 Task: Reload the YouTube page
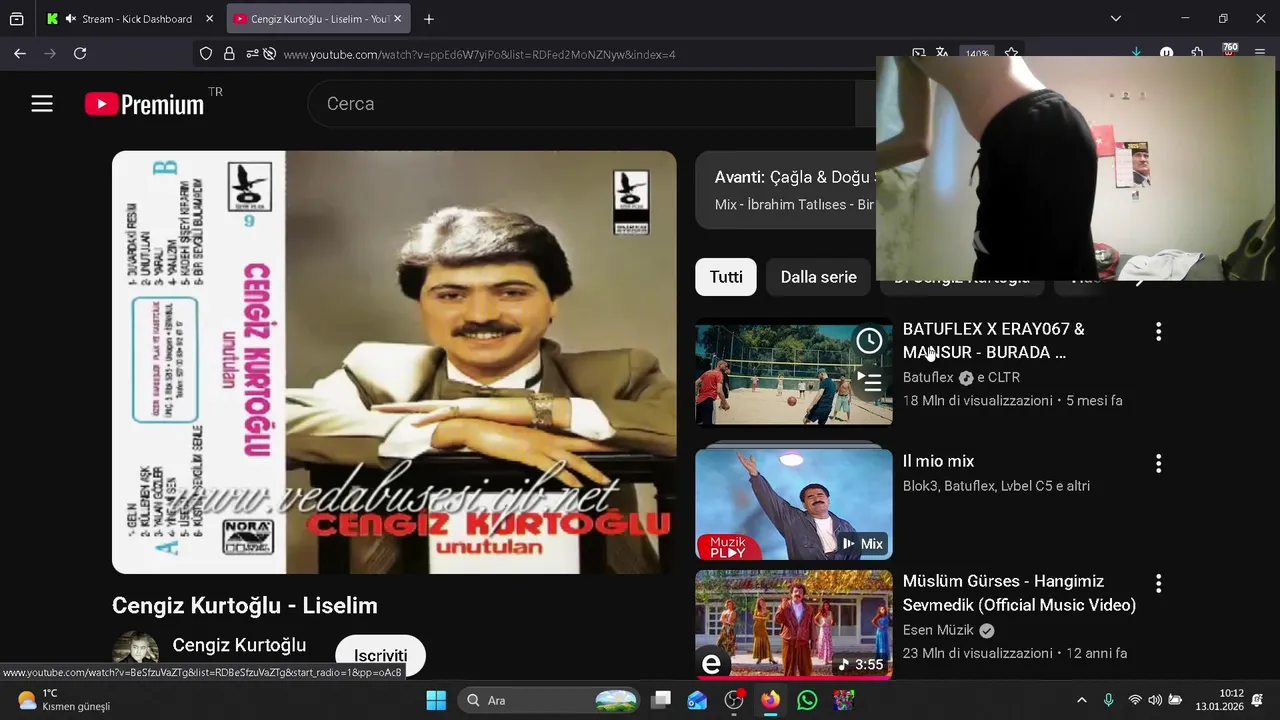point(80,54)
